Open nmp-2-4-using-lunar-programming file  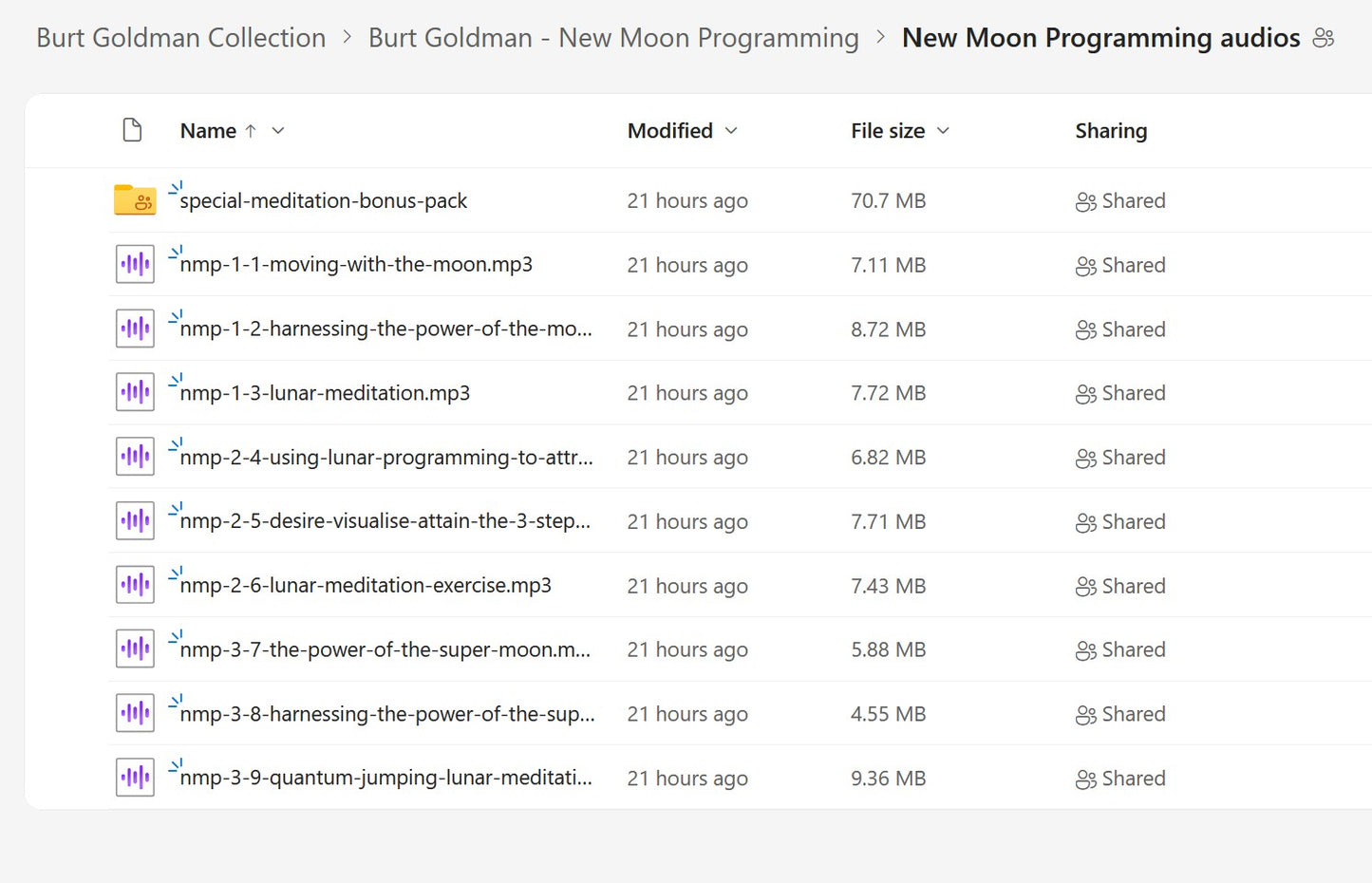pyautogui.click(x=385, y=458)
